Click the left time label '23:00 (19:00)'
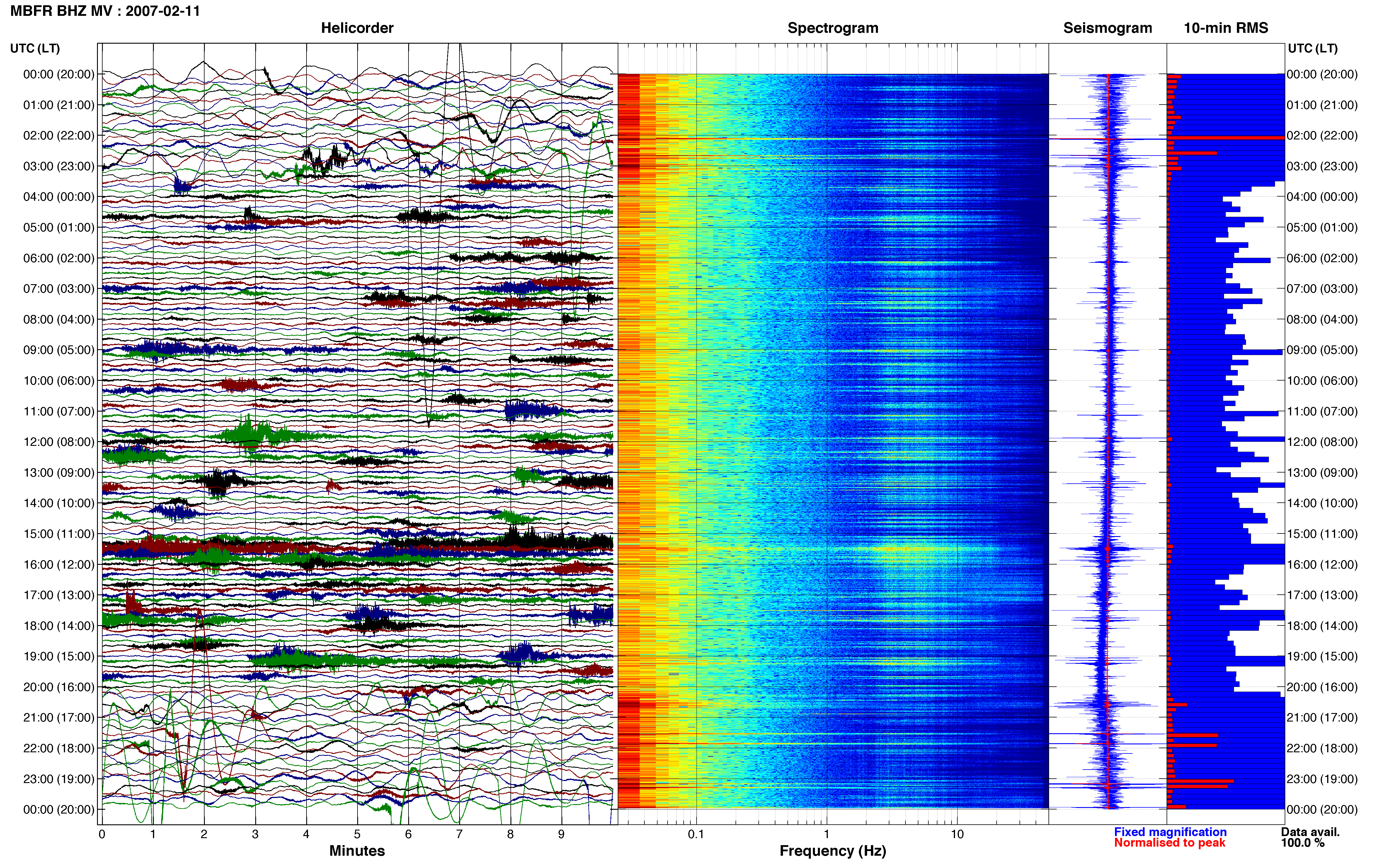This screenshot has height=868, width=1389. coord(59,779)
